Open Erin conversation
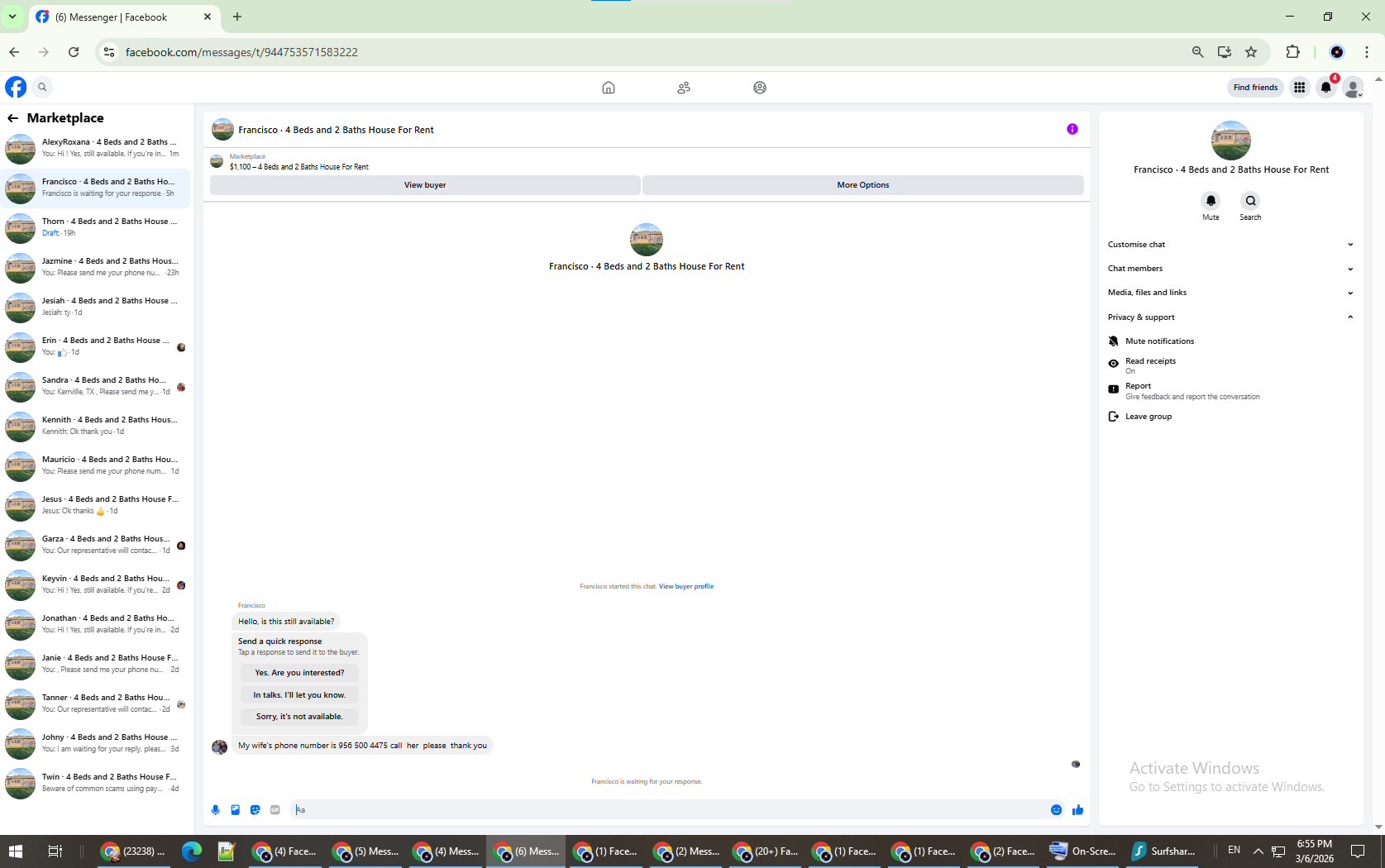Screen dimensions: 1385x868 tap(97, 347)
